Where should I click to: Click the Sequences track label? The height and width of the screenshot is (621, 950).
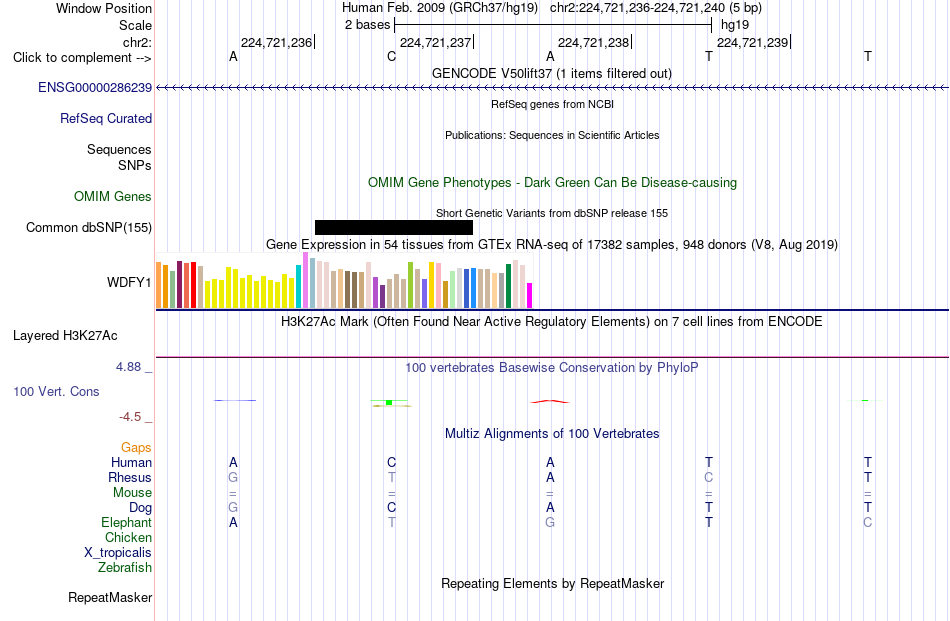coord(119,150)
